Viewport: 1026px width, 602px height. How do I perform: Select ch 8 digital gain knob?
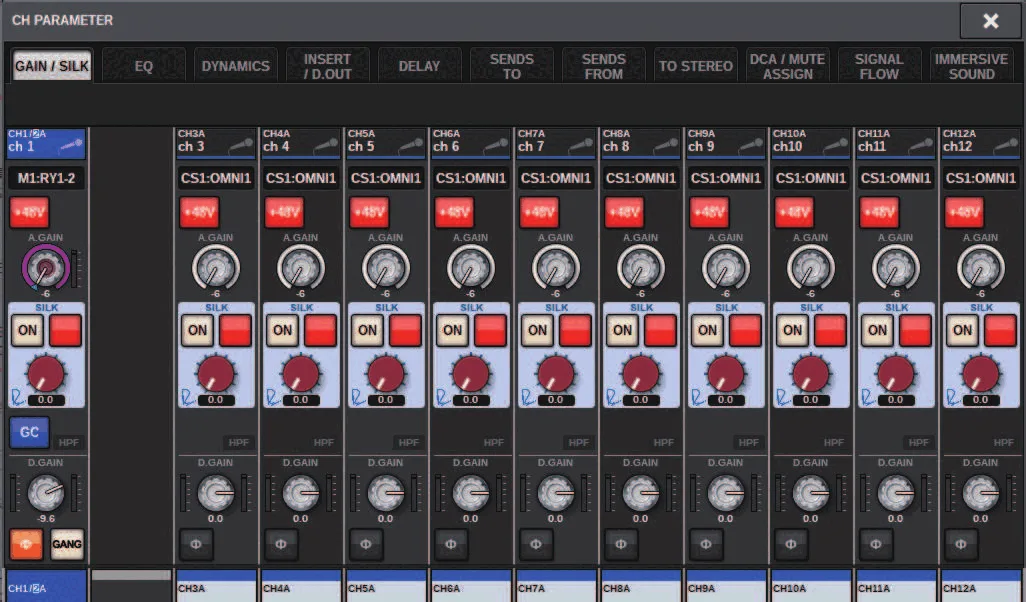coord(641,492)
